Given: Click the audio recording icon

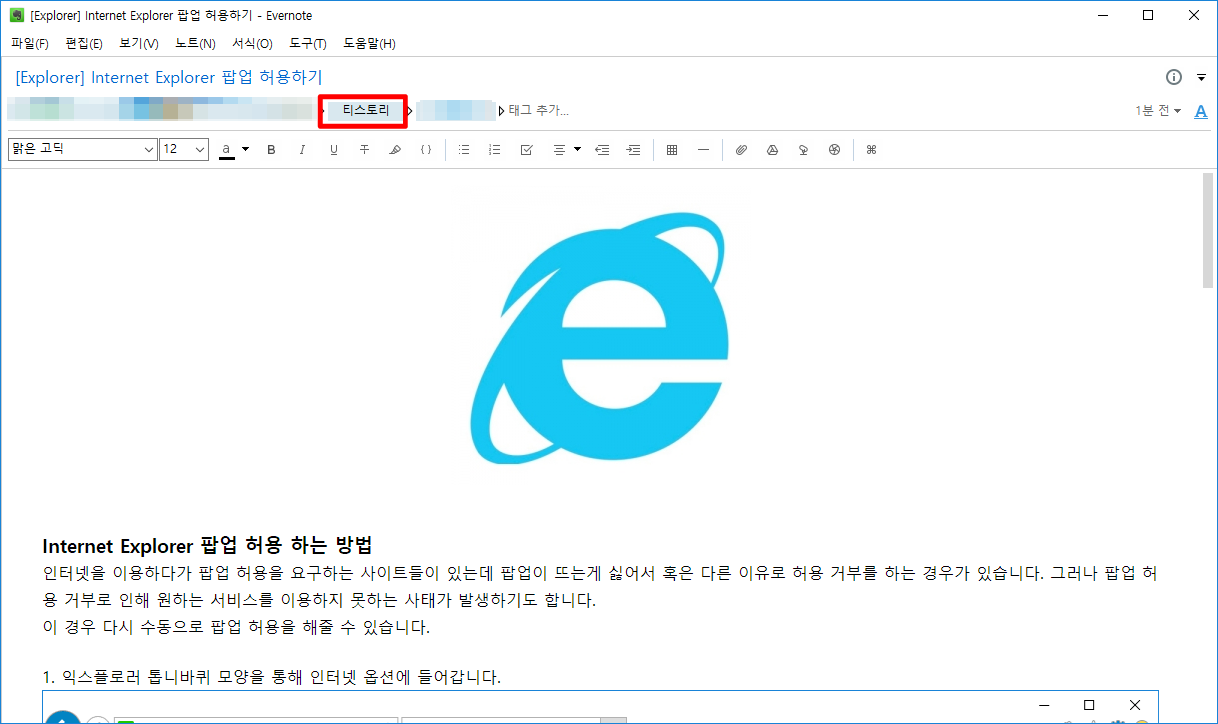Looking at the screenshot, I should (x=803, y=150).
